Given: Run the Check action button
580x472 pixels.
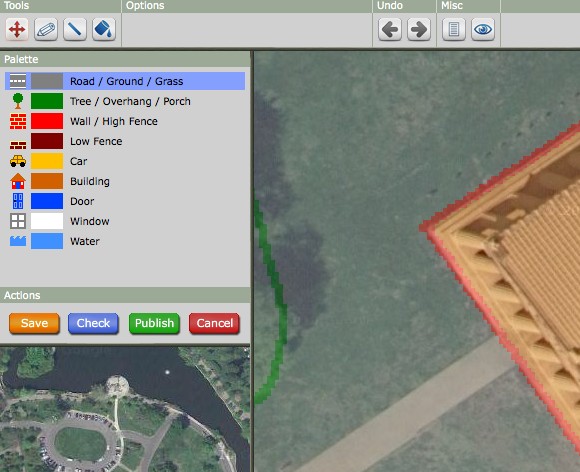Looking at the screenshot, I should click(x=93, y=323).
